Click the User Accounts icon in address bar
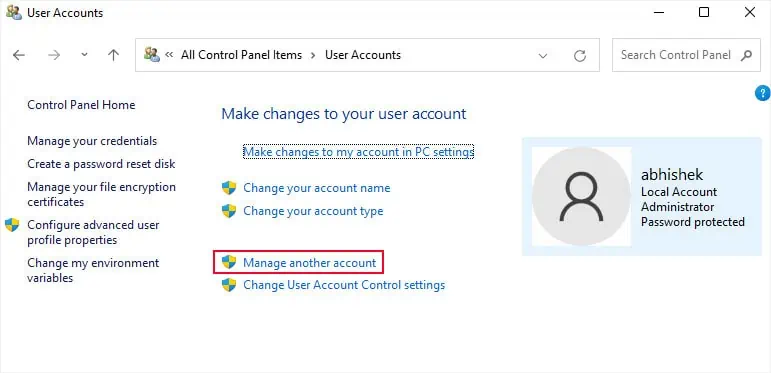The height and width of the screenshot is (373, 771). [x=151, y=54]
